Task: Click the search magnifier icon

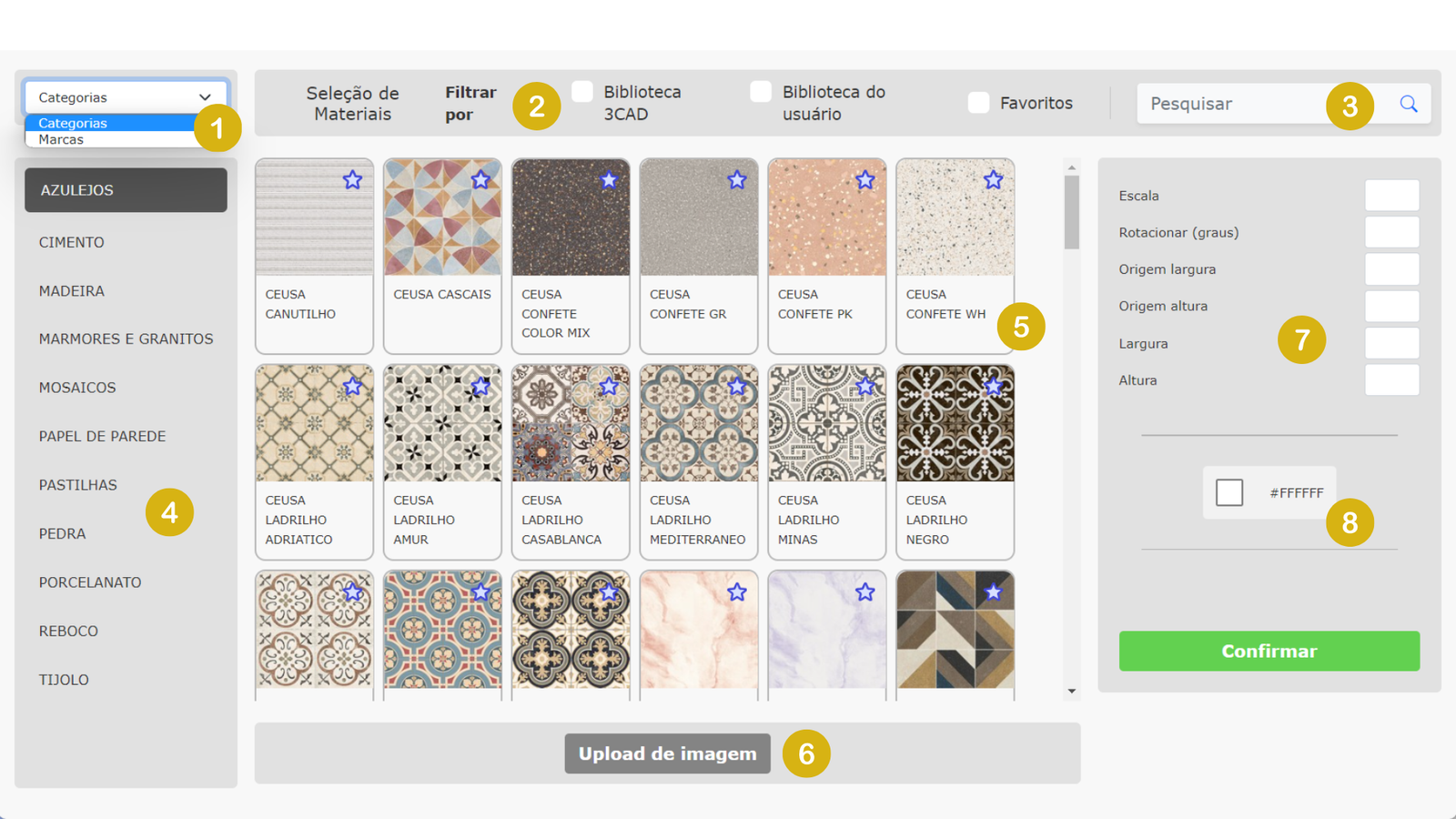Action: [x=1408, y=104]
